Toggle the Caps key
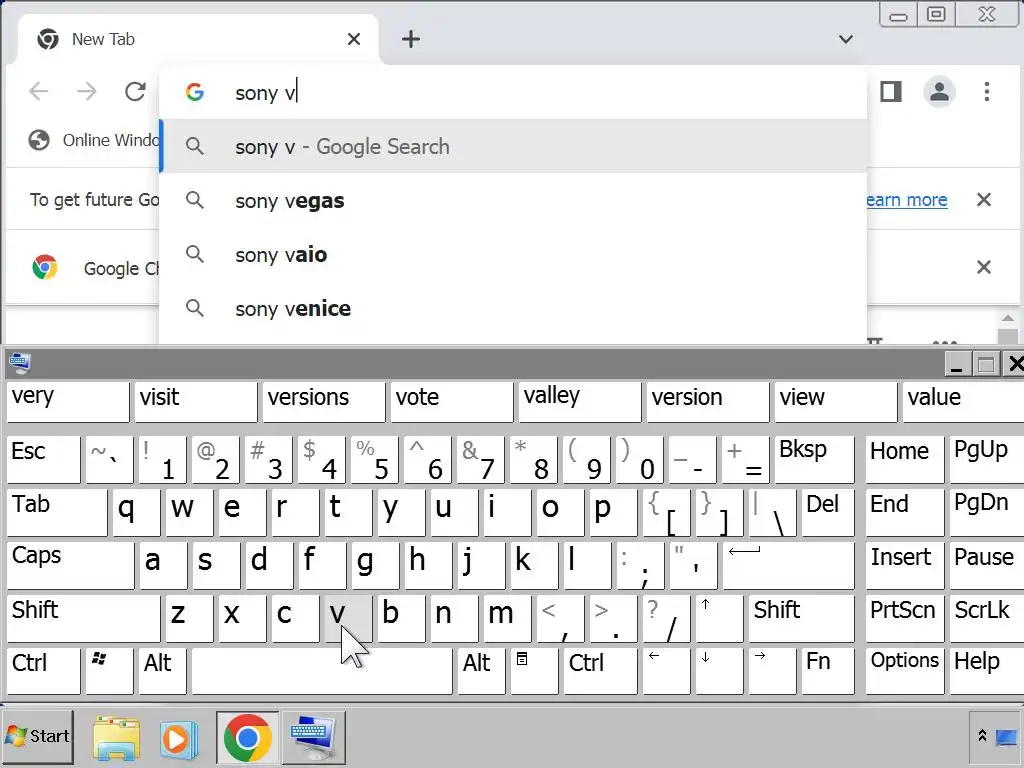 point(70,566)
